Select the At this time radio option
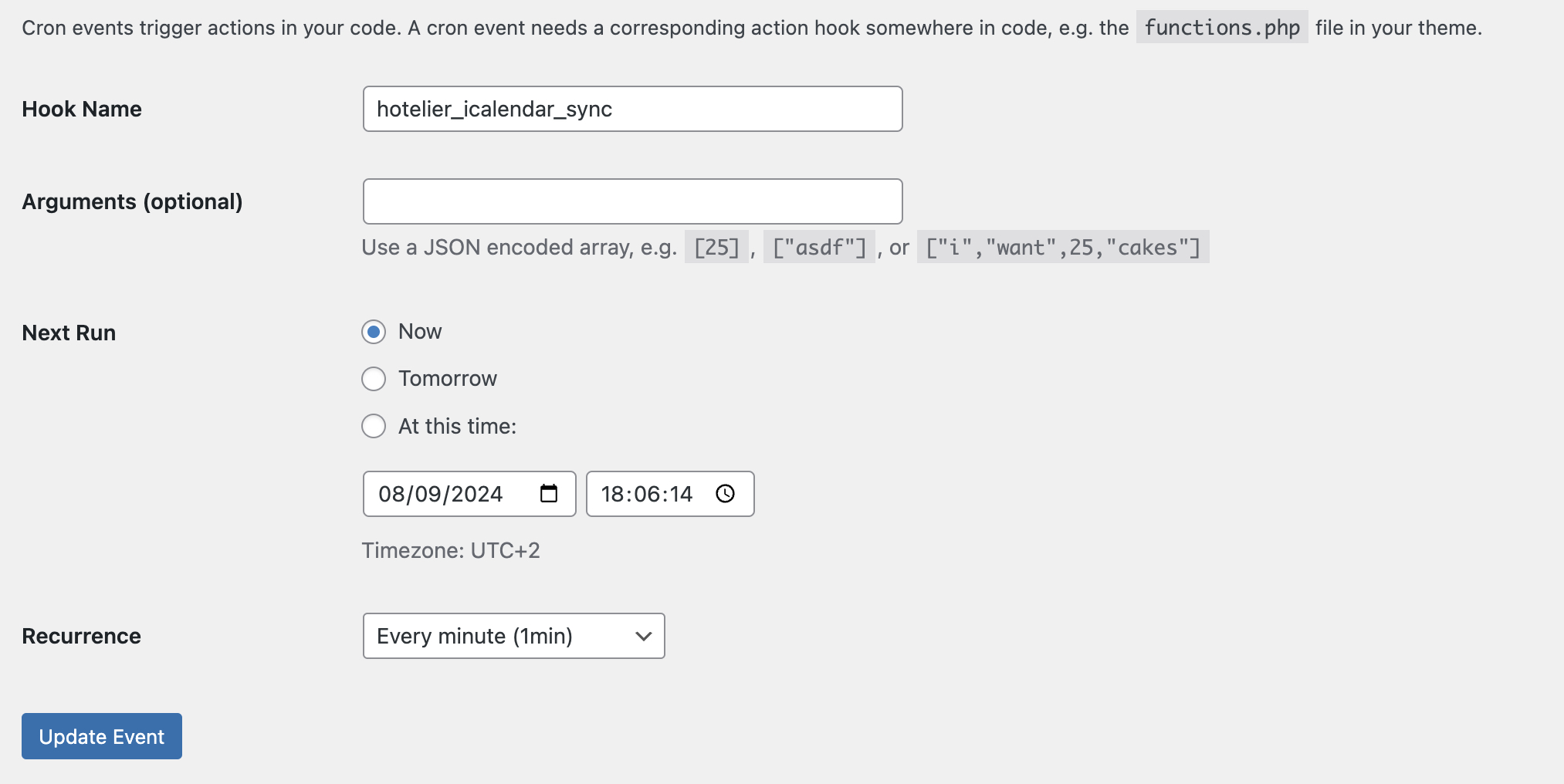Screen dimensions: 1564x784 [374, 426]
